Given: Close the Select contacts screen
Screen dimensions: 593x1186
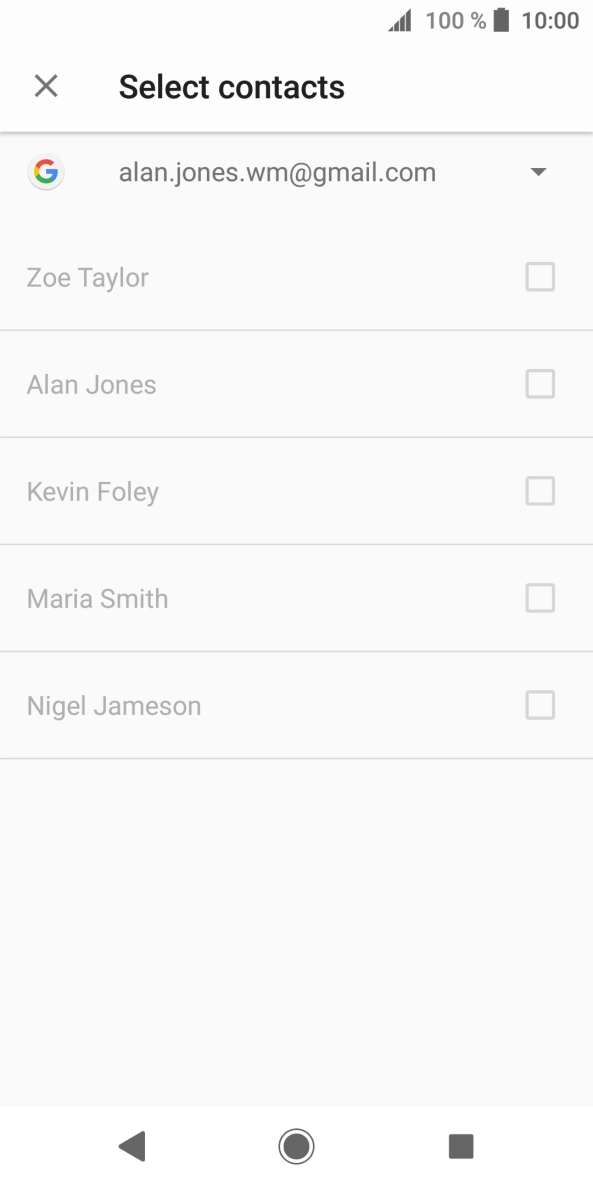Looking at the screenshot, I should pyautogui.click(x=46, y=86).
